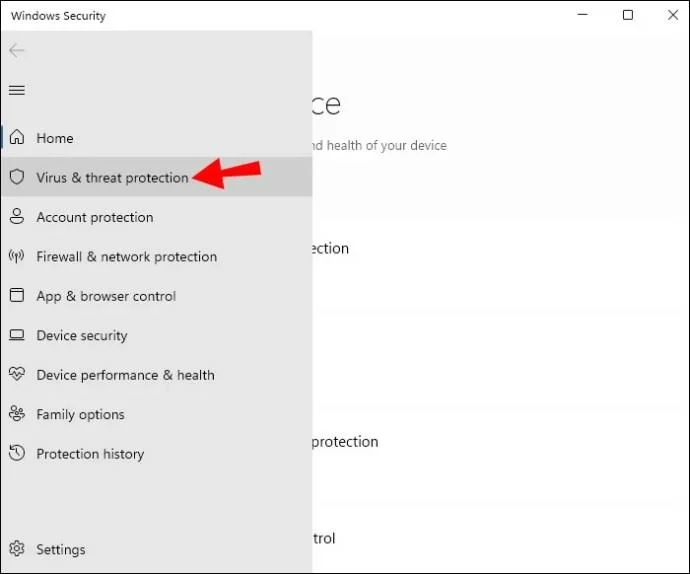Click the window icon for App & browser control
Screen dimensions: 690x574
click(17, 295)
